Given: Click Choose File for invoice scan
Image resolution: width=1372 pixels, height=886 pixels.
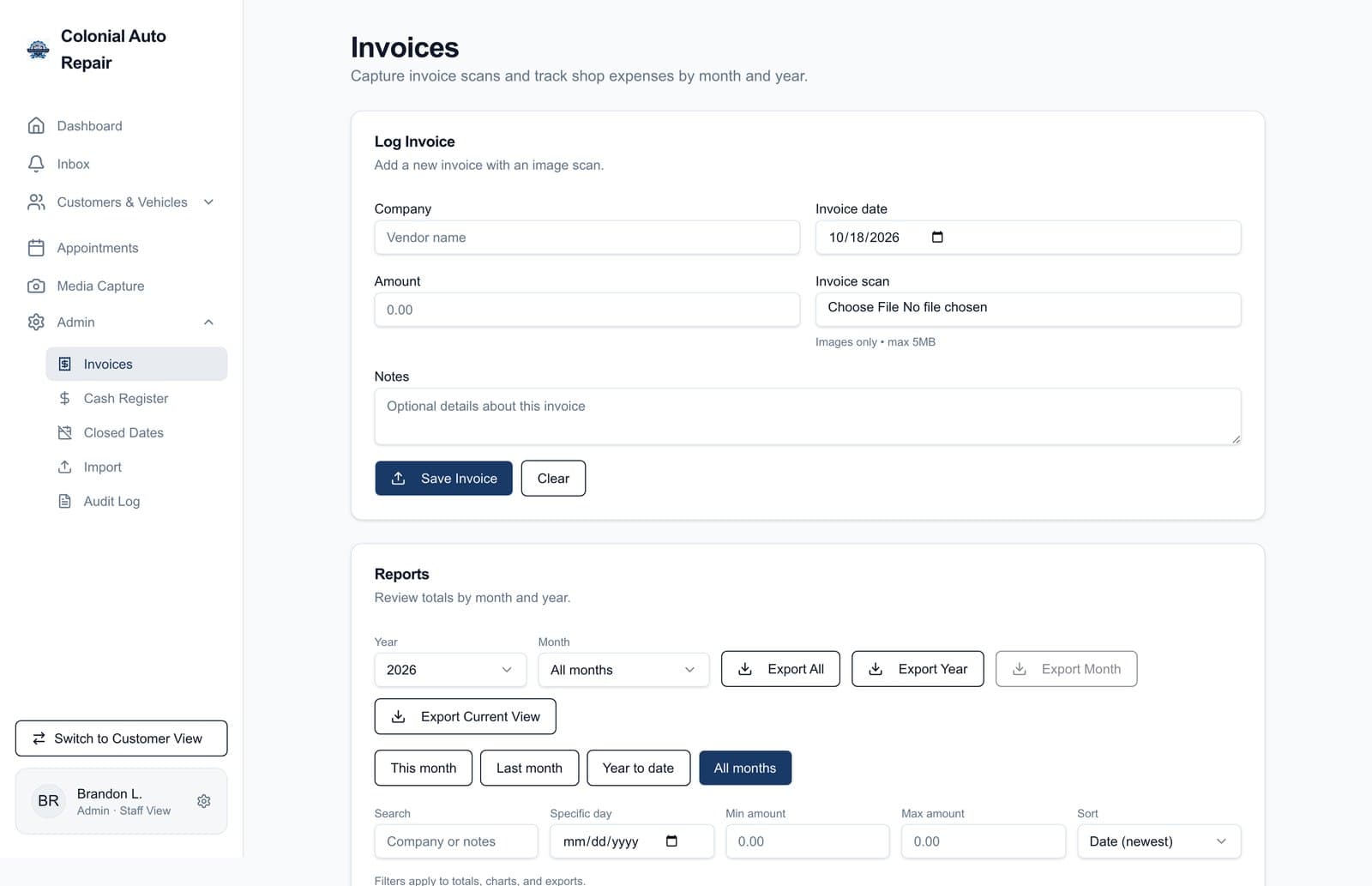Looking at the screenshot, I should click(x=863, y=307).
